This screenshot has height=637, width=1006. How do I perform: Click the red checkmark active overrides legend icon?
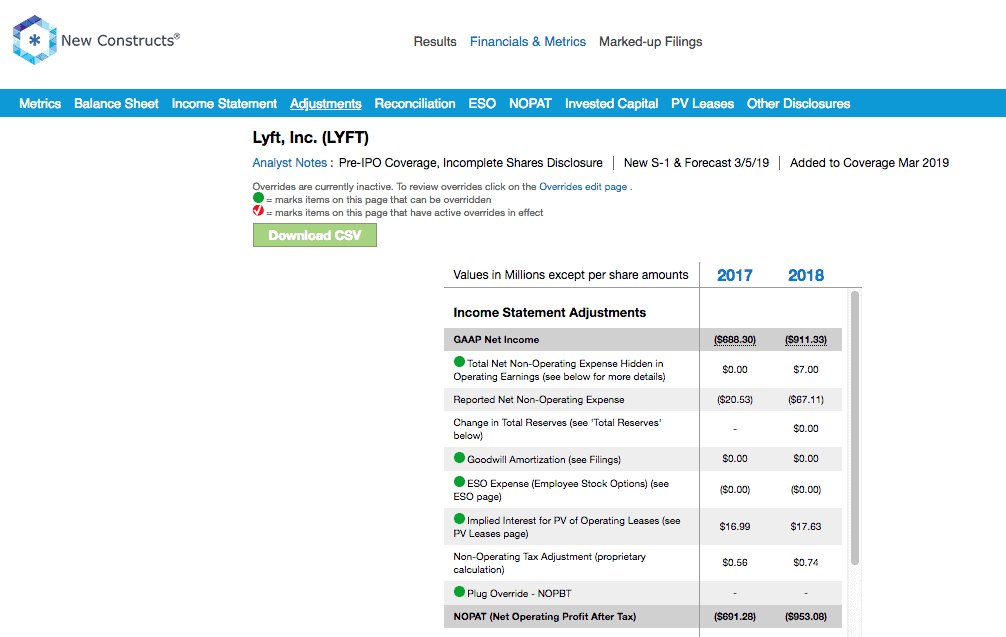259,210
